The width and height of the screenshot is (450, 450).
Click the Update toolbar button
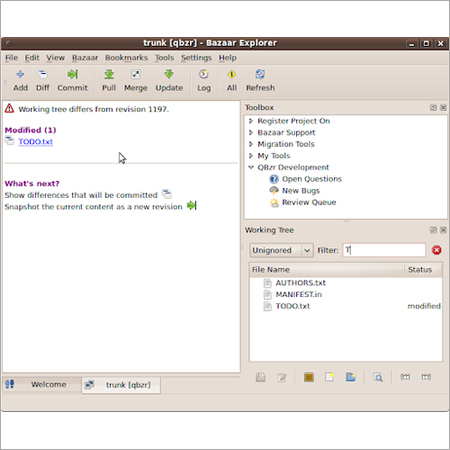pyautogui.click(x=169, y=80)
